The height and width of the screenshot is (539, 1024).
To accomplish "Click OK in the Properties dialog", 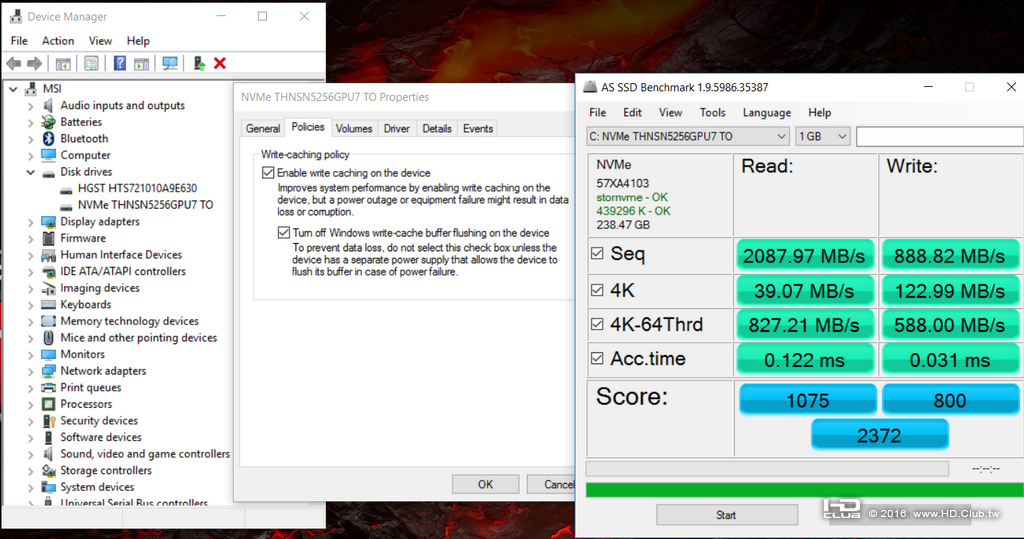I will pos(485,484).
